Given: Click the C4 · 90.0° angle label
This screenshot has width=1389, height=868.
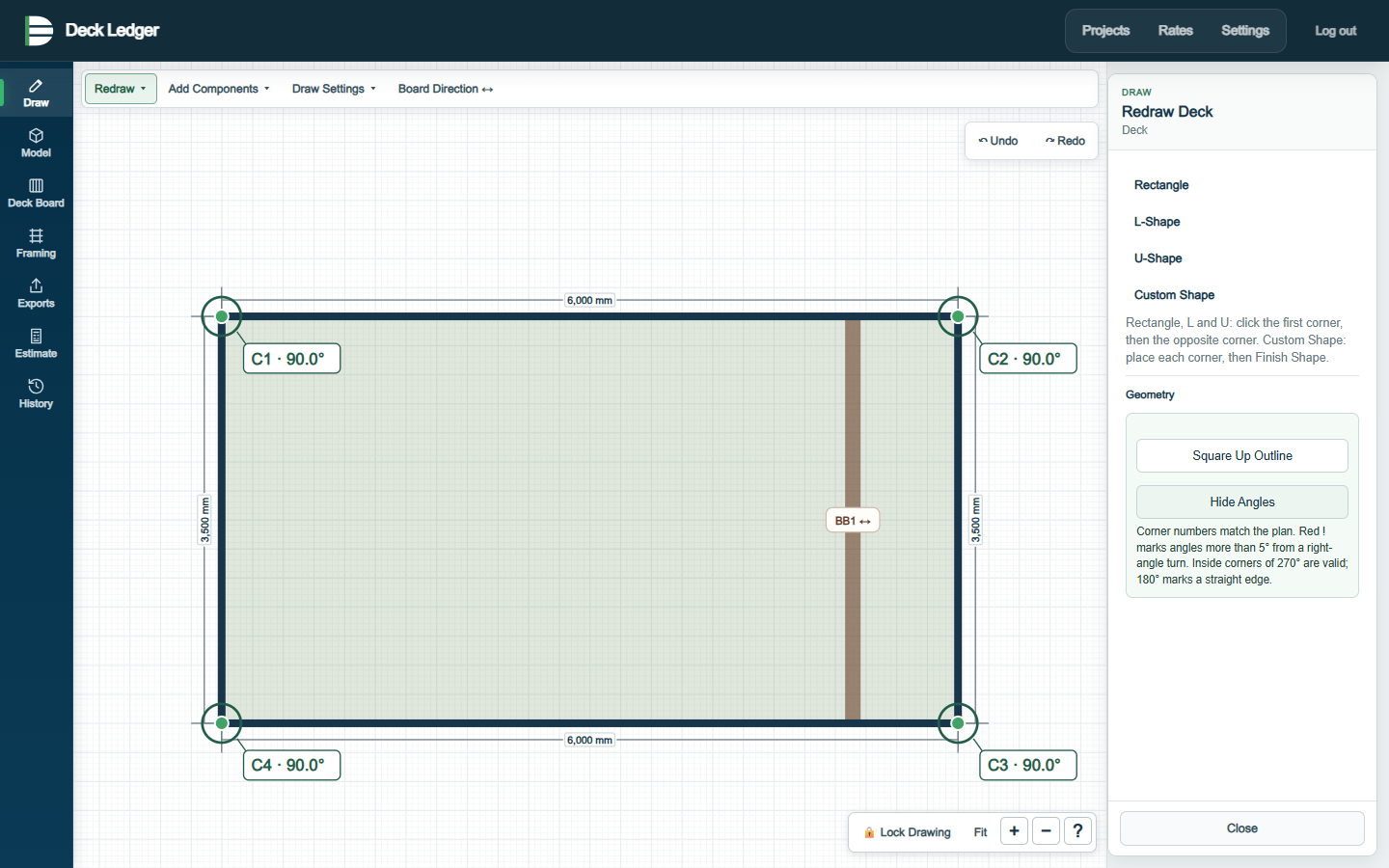Looking at the screenshot, I should point(291,766).
